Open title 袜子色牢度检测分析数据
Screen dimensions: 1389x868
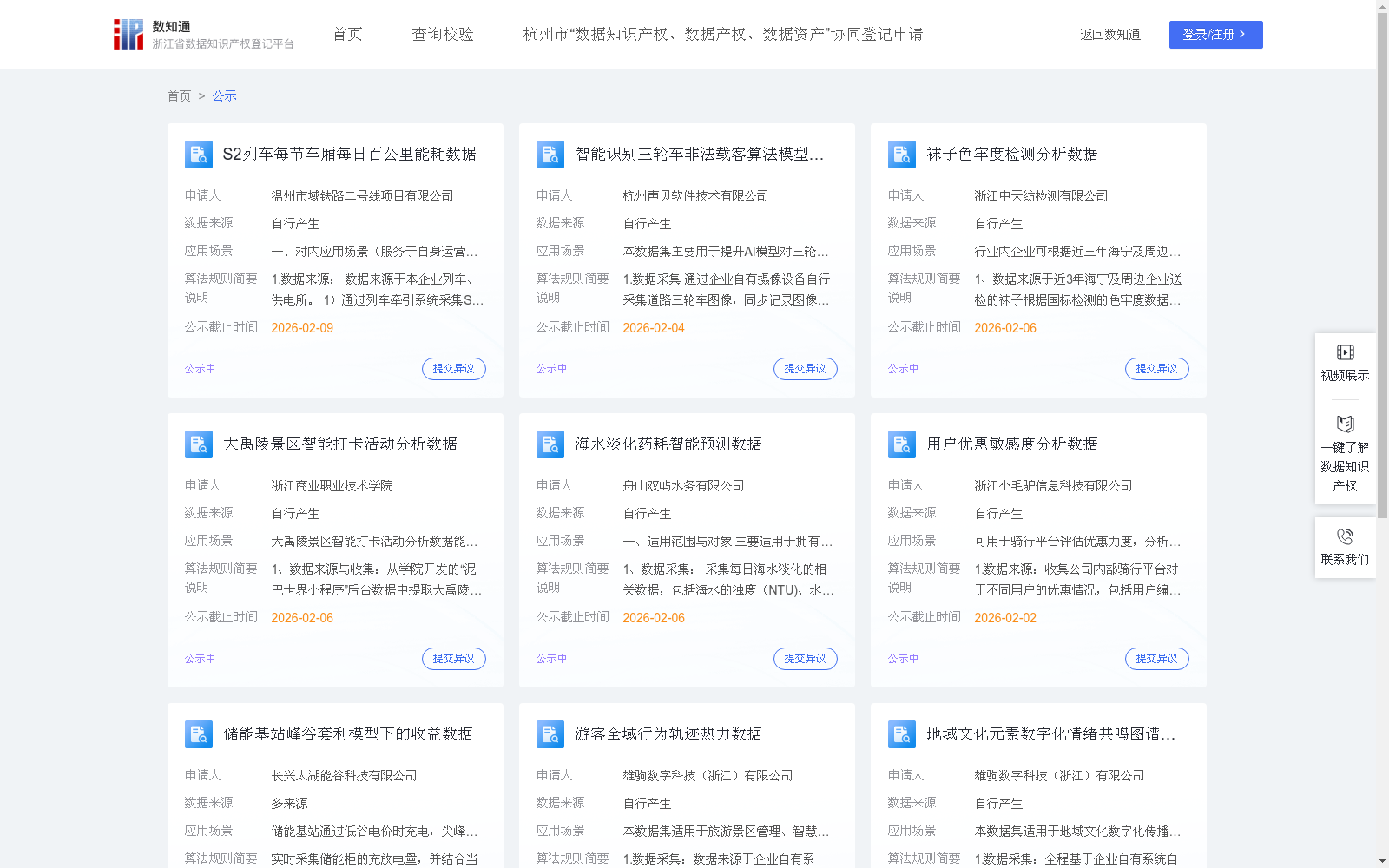point(1012,155)
